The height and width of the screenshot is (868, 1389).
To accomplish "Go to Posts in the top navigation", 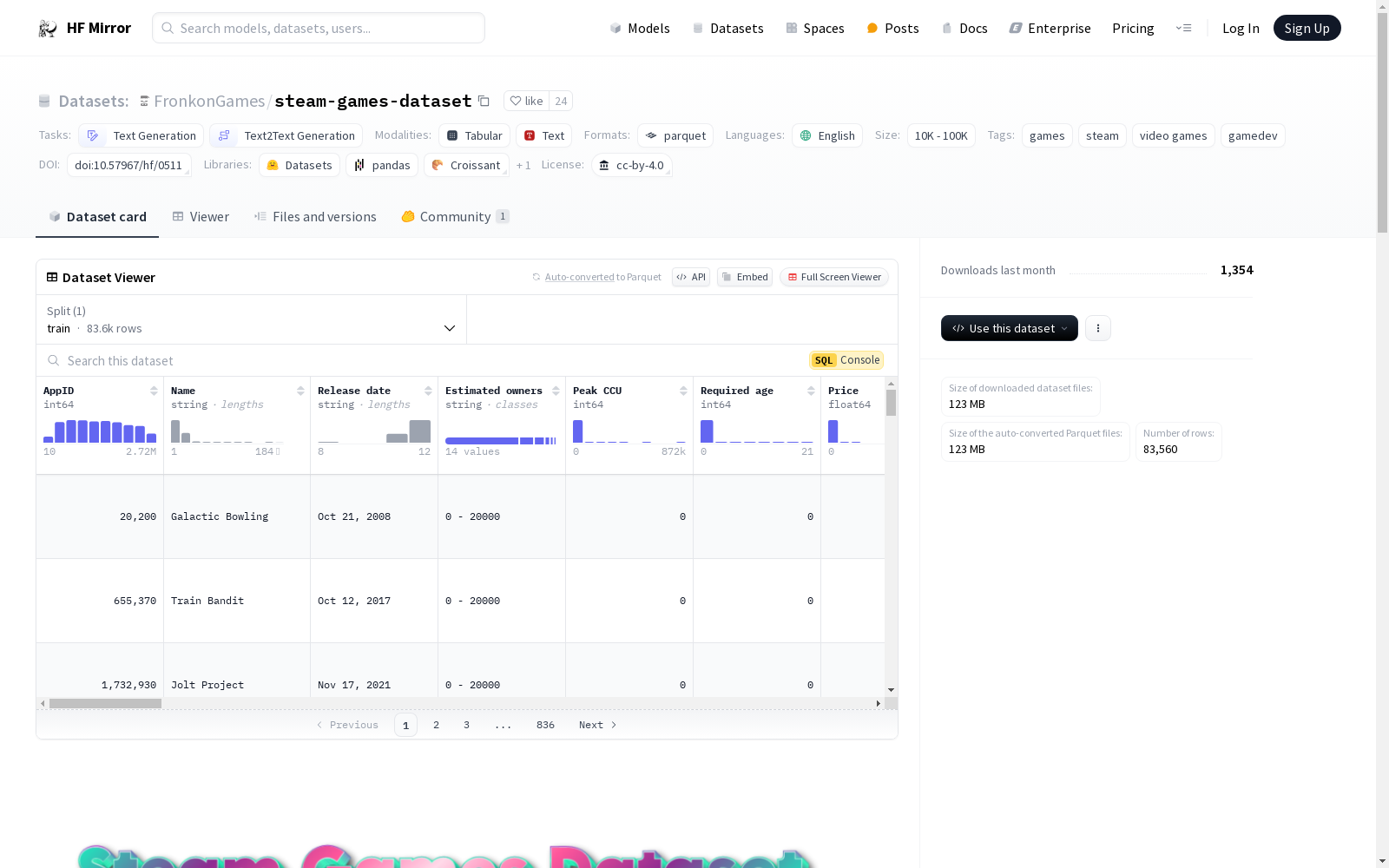I will (x=892, y=28).
